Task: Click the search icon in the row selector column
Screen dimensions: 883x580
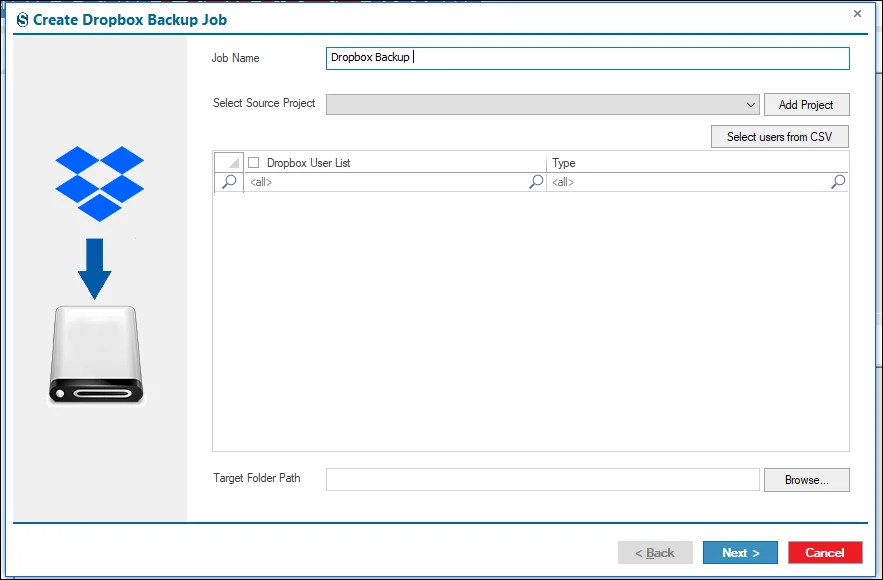Action: tap(229, 182)
